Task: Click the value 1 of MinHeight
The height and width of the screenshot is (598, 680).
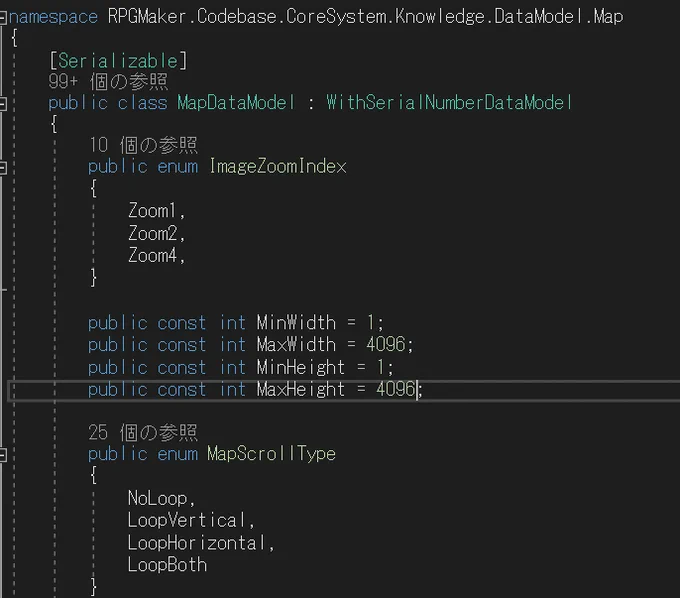Action: pos(380,368)
